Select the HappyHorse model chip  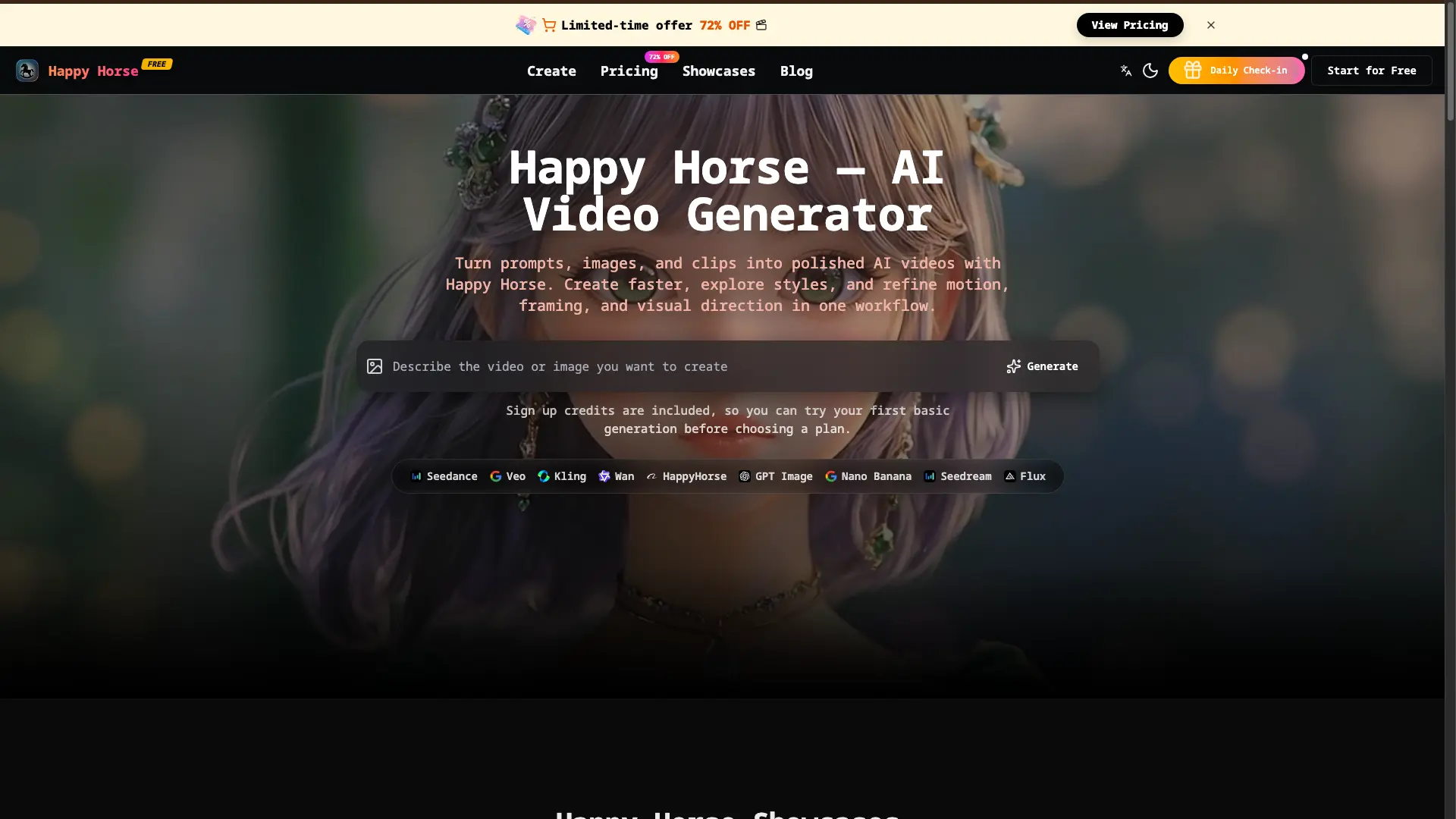(x=686, y=476)
